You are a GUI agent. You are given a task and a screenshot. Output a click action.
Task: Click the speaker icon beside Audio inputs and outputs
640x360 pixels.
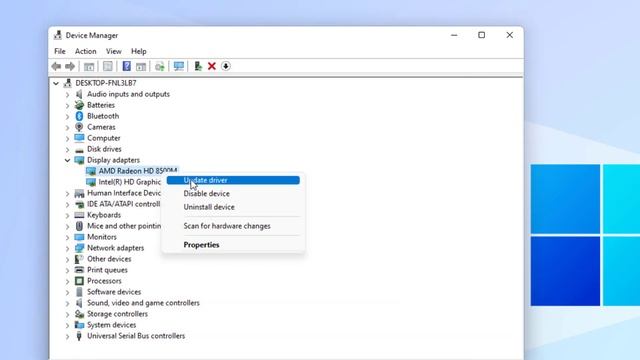tap(79, 94)
